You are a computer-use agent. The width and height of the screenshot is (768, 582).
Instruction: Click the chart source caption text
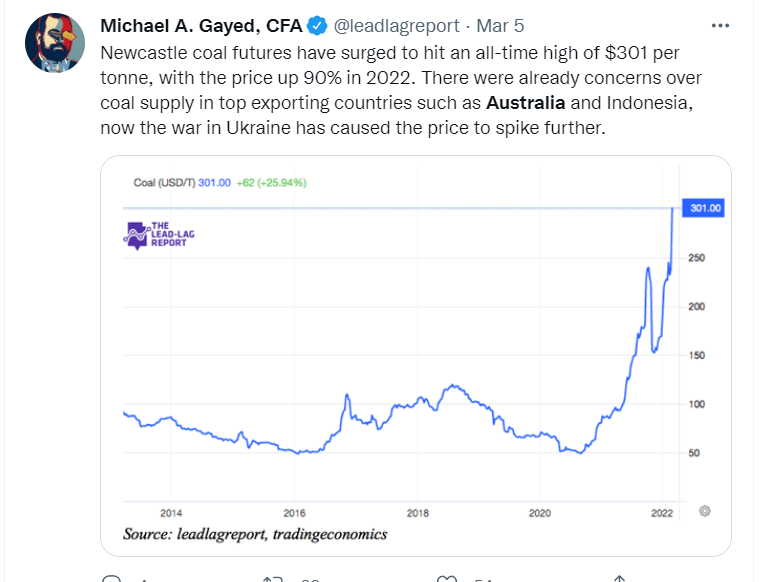pyautogui.click(x=255, y=535)
